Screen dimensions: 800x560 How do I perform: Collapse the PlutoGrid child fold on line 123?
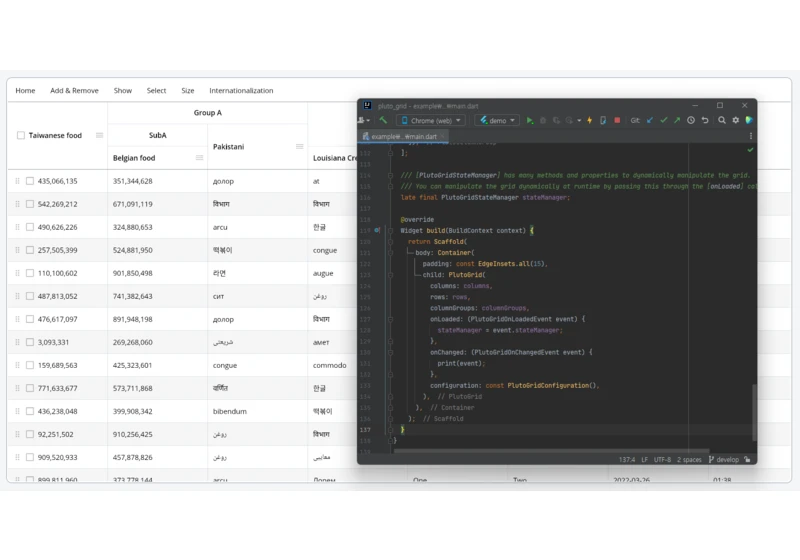click(390, 275)
